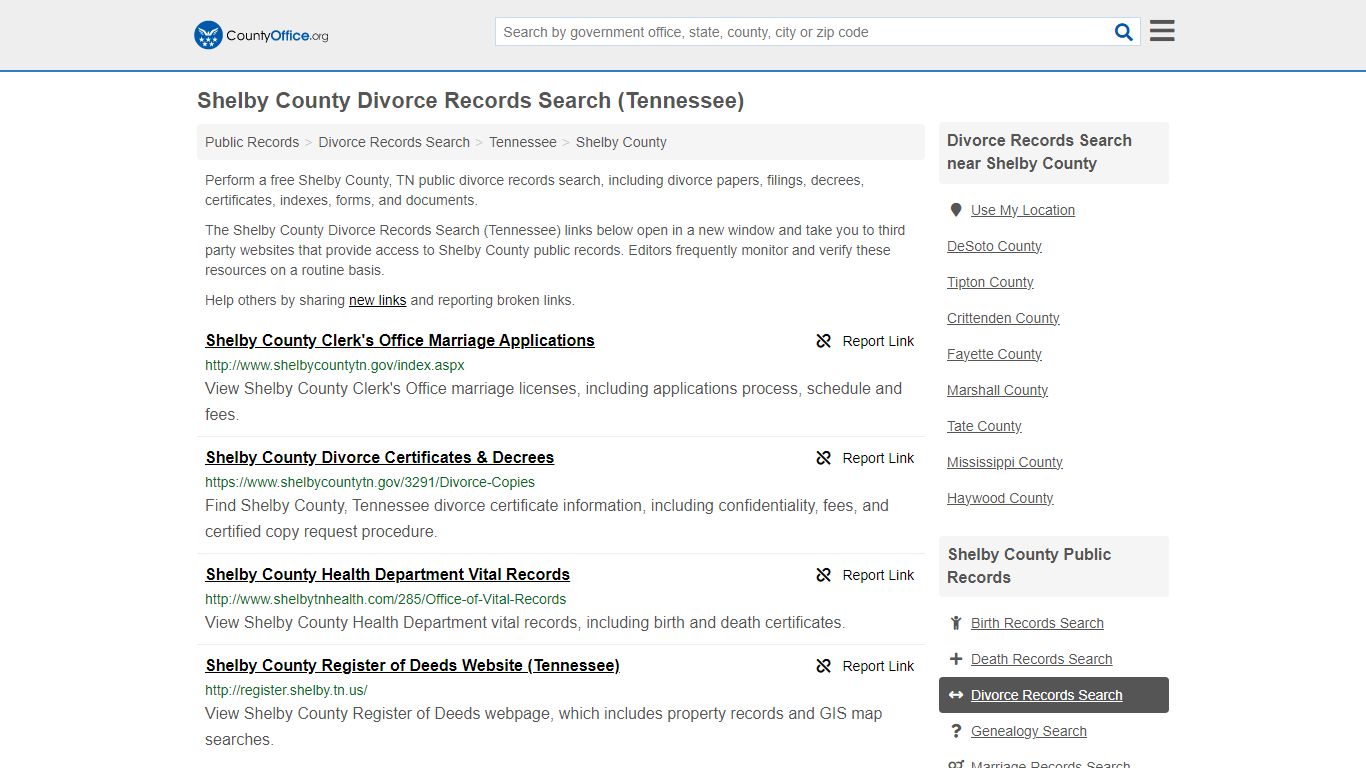The width and height of the screenshot is (1366, 768).
Task: Open the hamburger menu icon
Action: click(1162, 31)
